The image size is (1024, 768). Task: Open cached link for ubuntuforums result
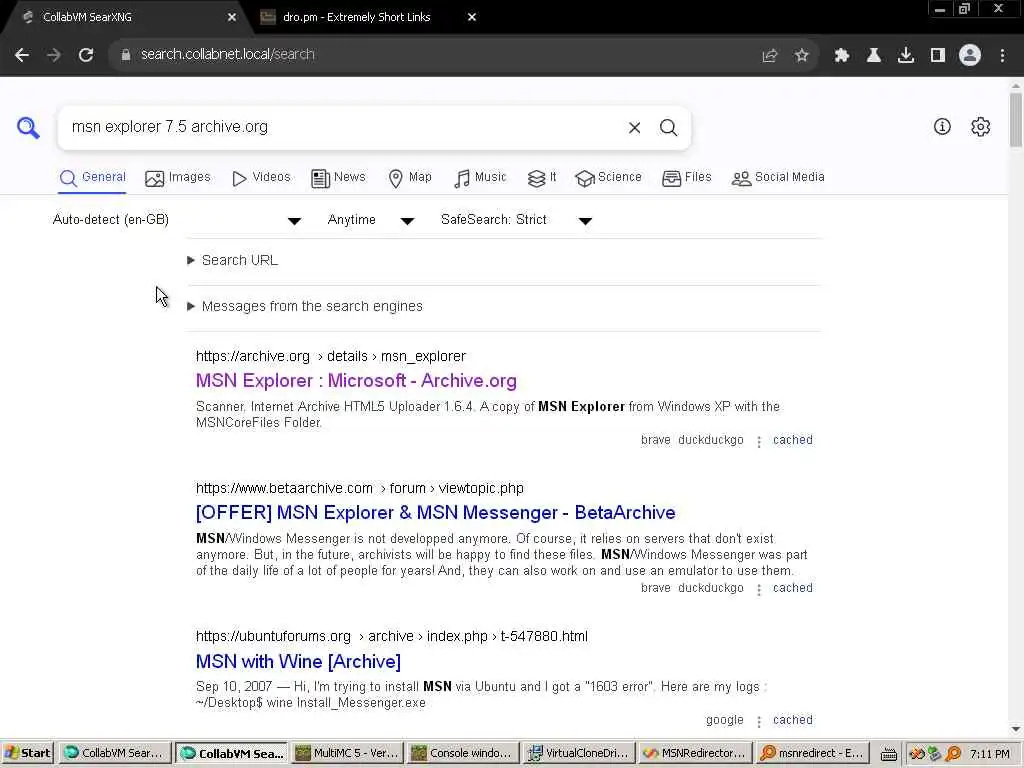[x=793, y=720]
